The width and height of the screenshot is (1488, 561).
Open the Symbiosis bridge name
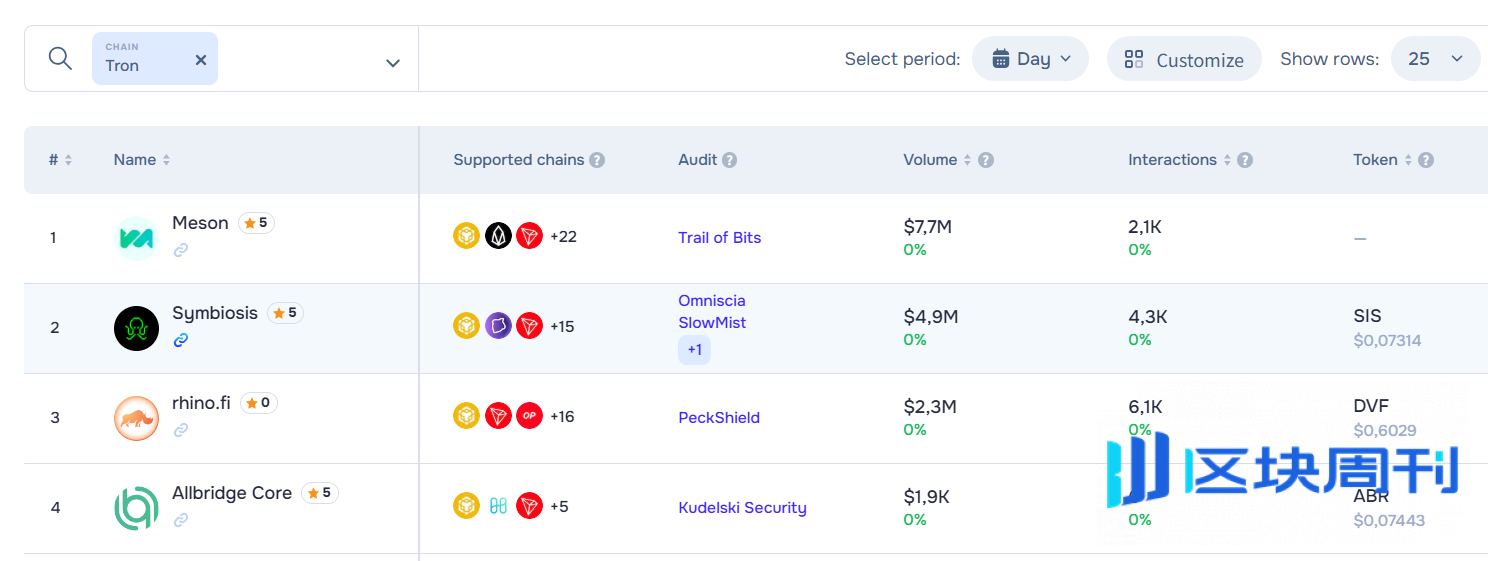tap(215, 313)
